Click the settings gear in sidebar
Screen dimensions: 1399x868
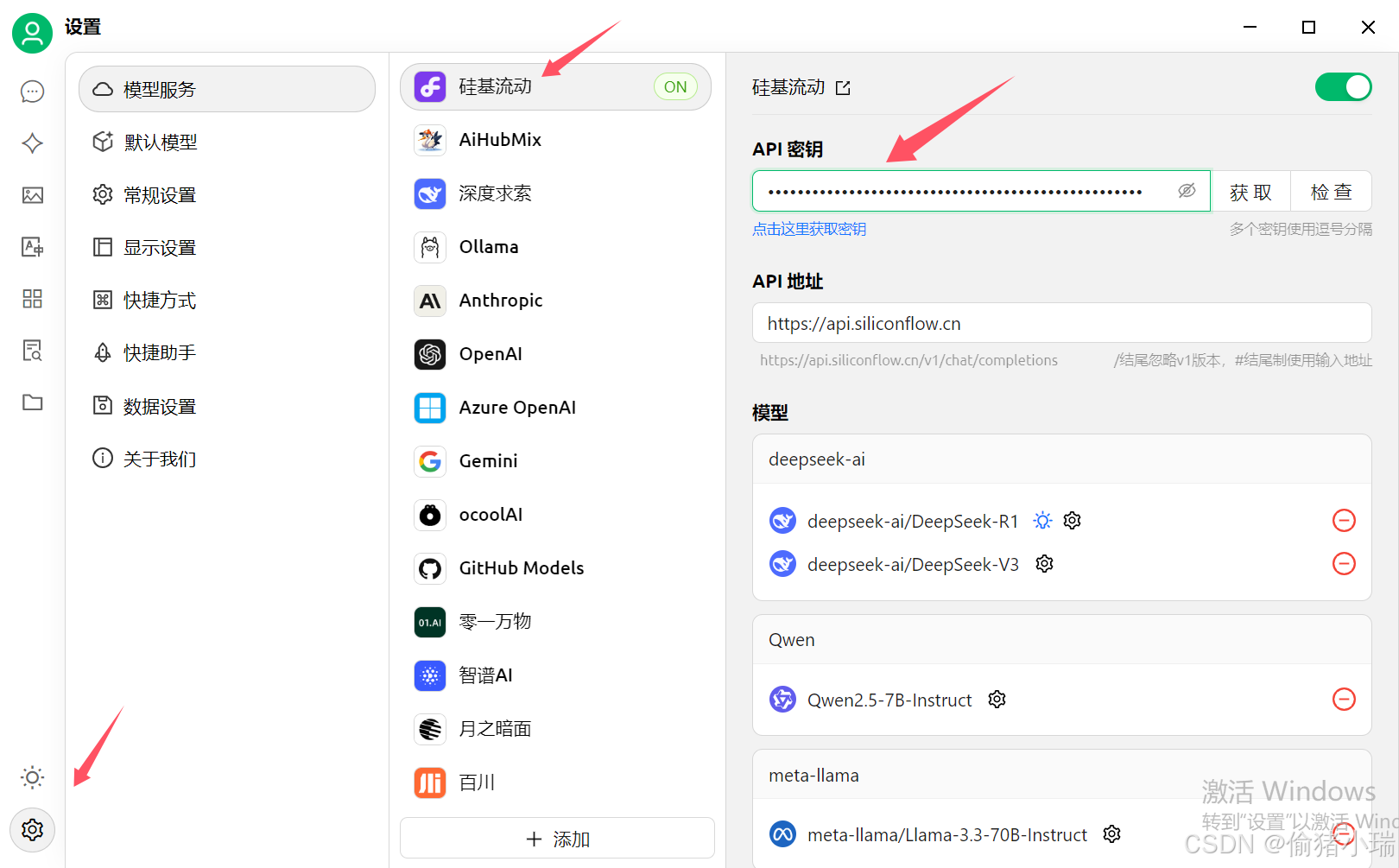click(32, 830)
